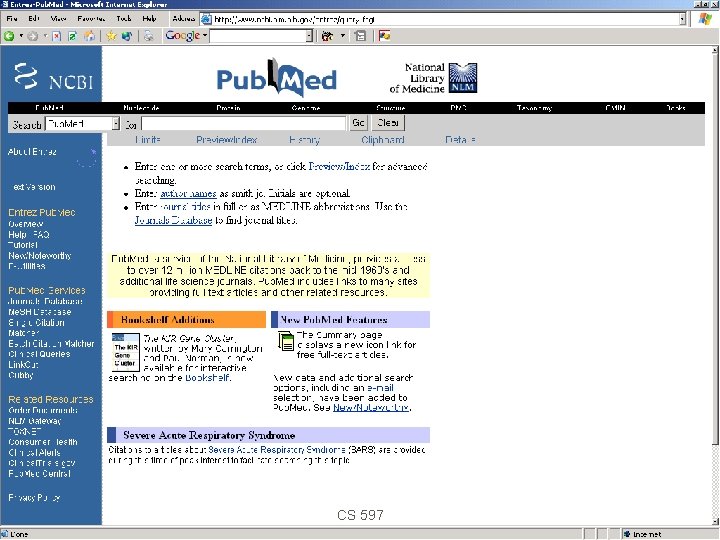720x540 pixels.
Task: Select Protein in the black database bar
Action: tap(228, 108)
